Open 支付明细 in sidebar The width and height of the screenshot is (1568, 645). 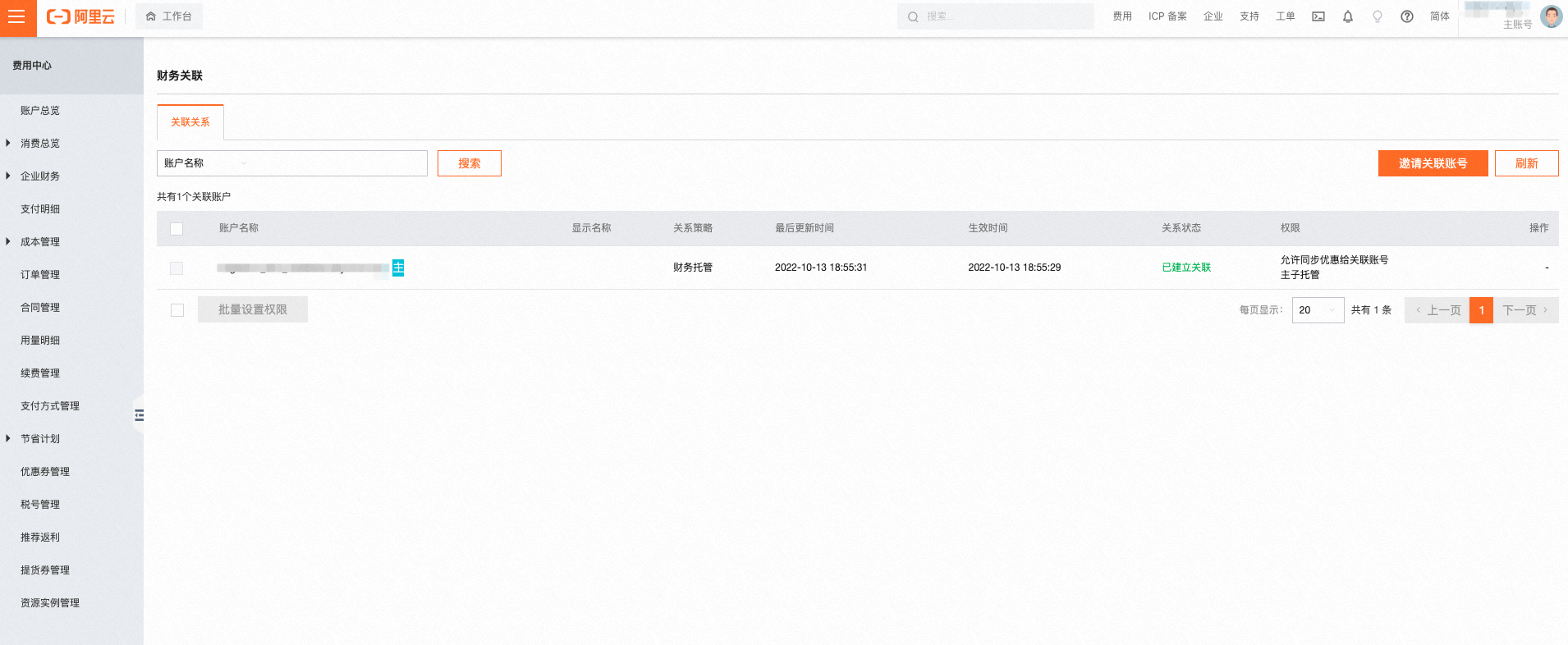tap(40, 209)
